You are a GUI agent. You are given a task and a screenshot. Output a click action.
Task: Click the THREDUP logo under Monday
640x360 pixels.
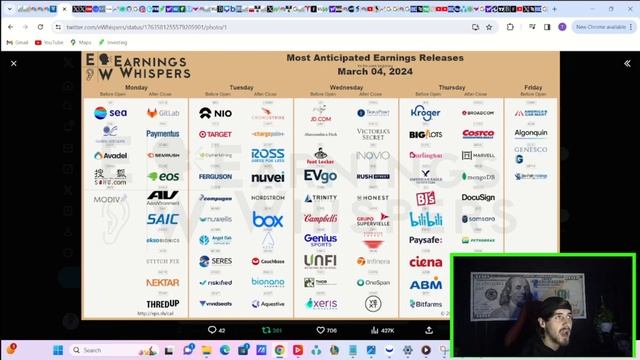163,304
